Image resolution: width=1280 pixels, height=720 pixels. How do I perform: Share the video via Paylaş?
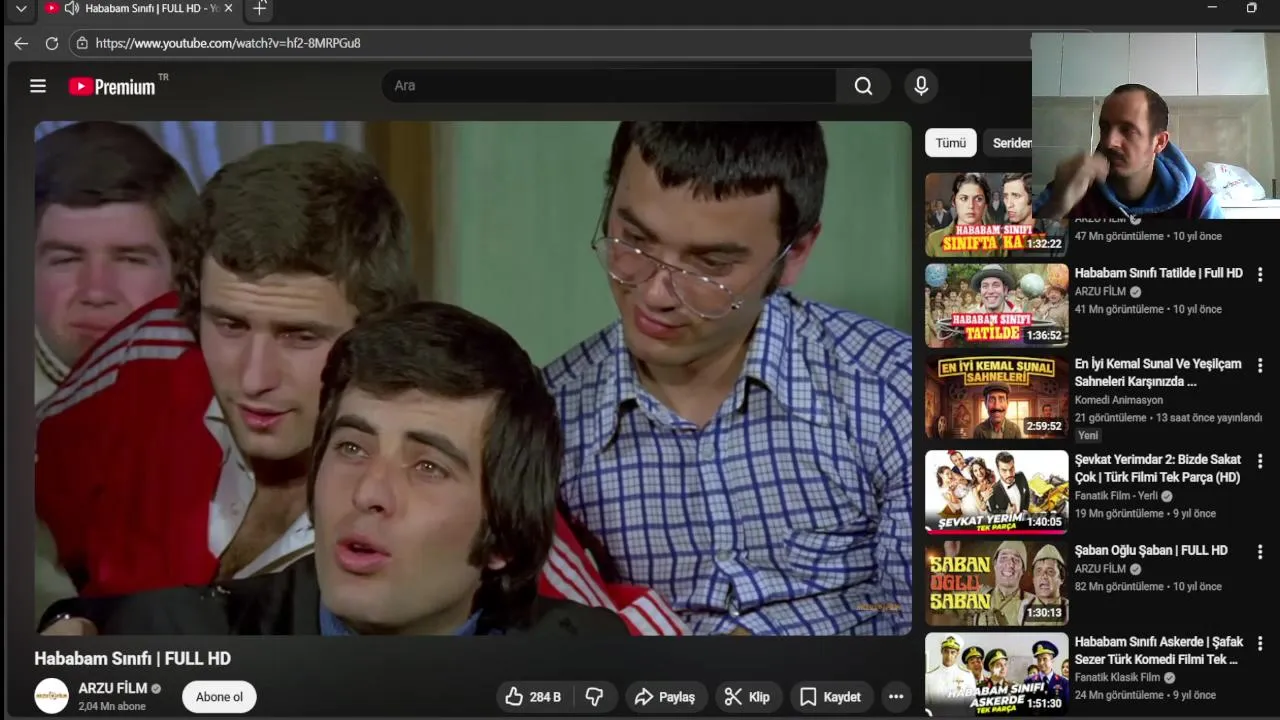click(x=665, y=697)
